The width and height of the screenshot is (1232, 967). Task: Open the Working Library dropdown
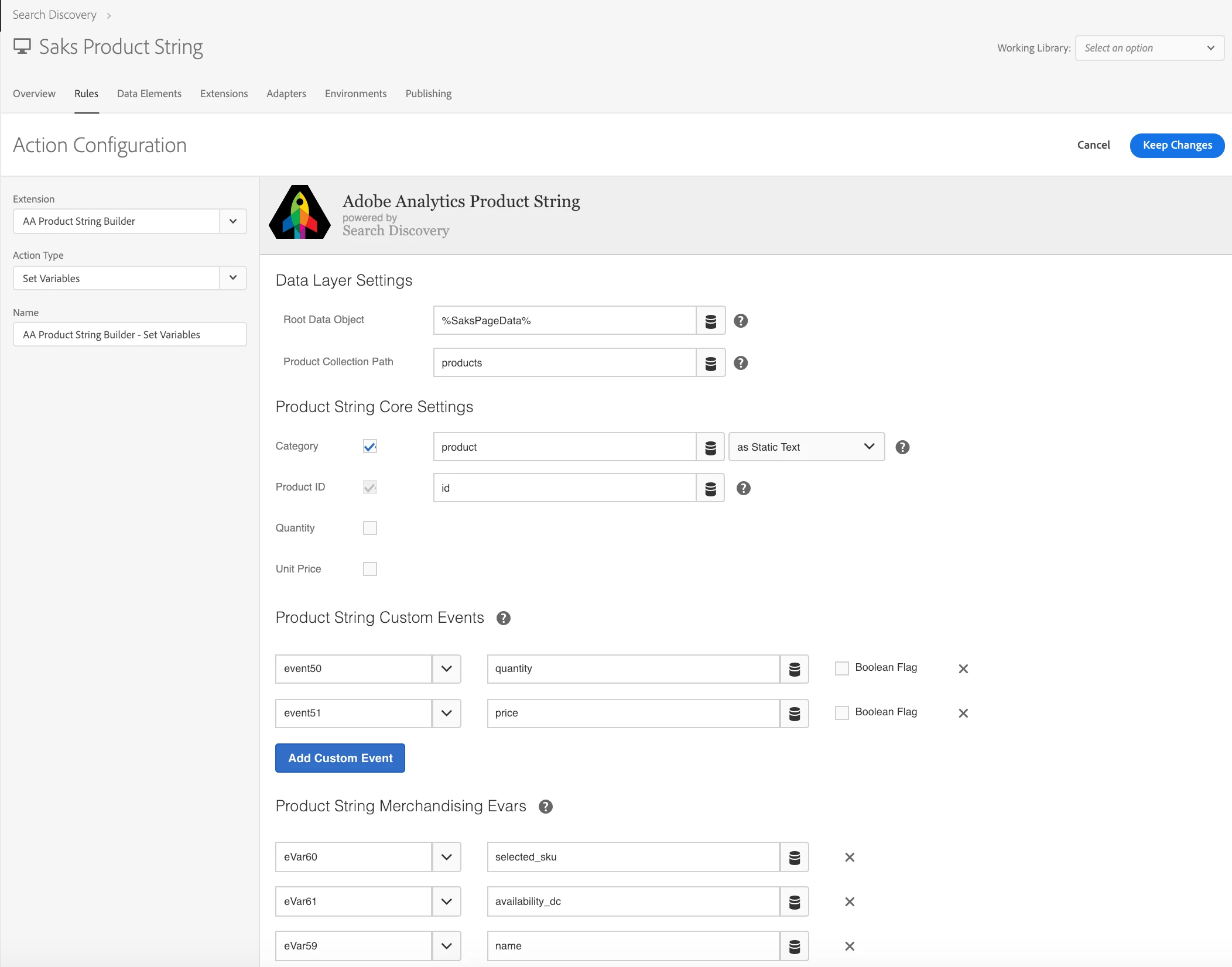tap(1149, 48)
